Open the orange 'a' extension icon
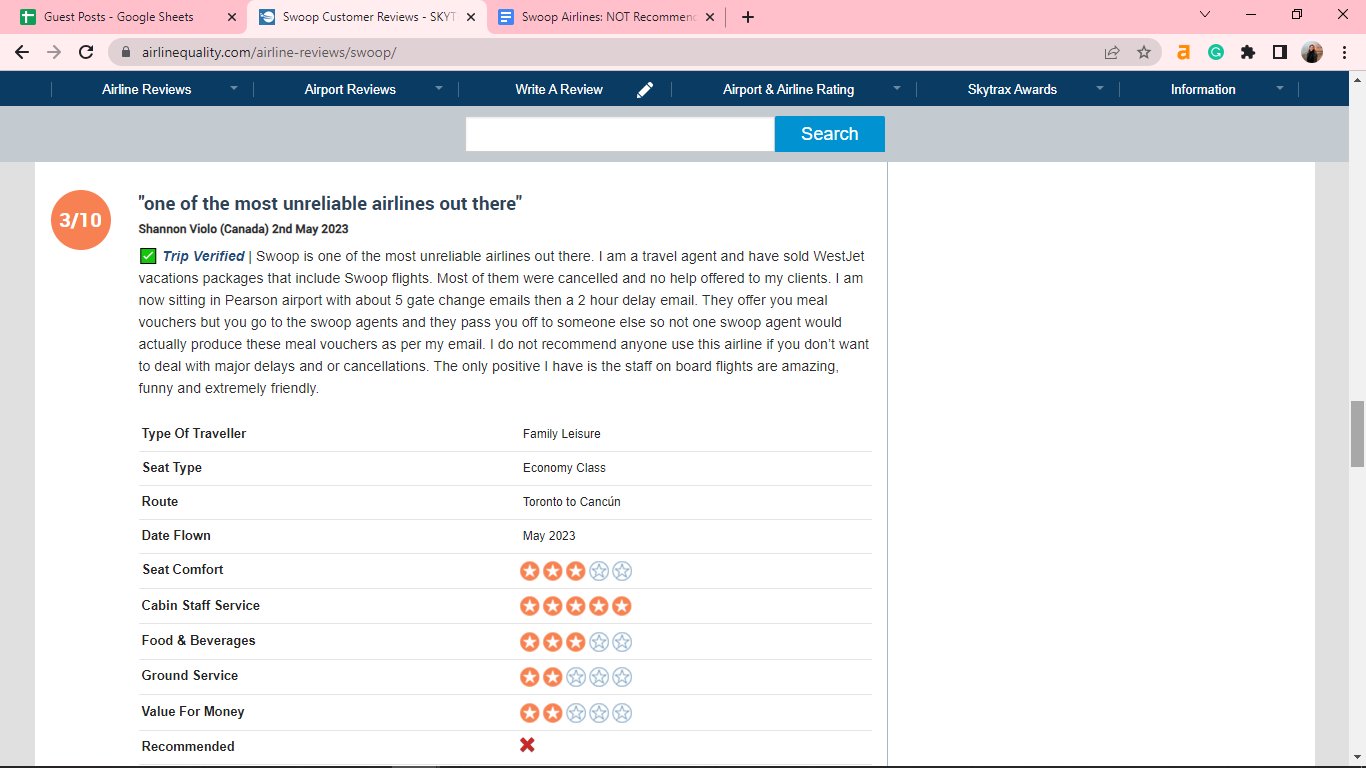 pyautogui.click(x=1184, y=52)
